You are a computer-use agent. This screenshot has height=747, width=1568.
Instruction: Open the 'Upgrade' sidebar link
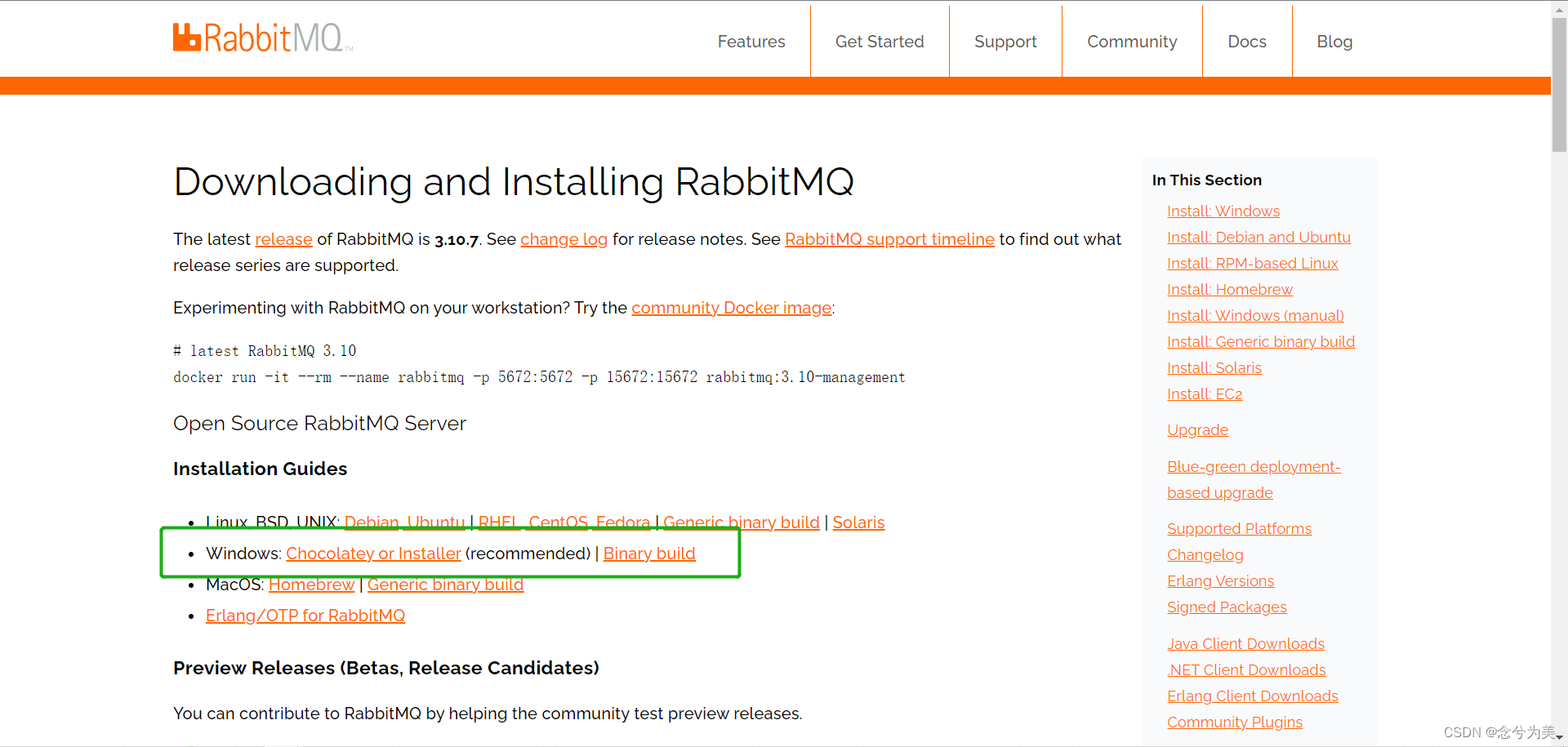pos(1197,430)
